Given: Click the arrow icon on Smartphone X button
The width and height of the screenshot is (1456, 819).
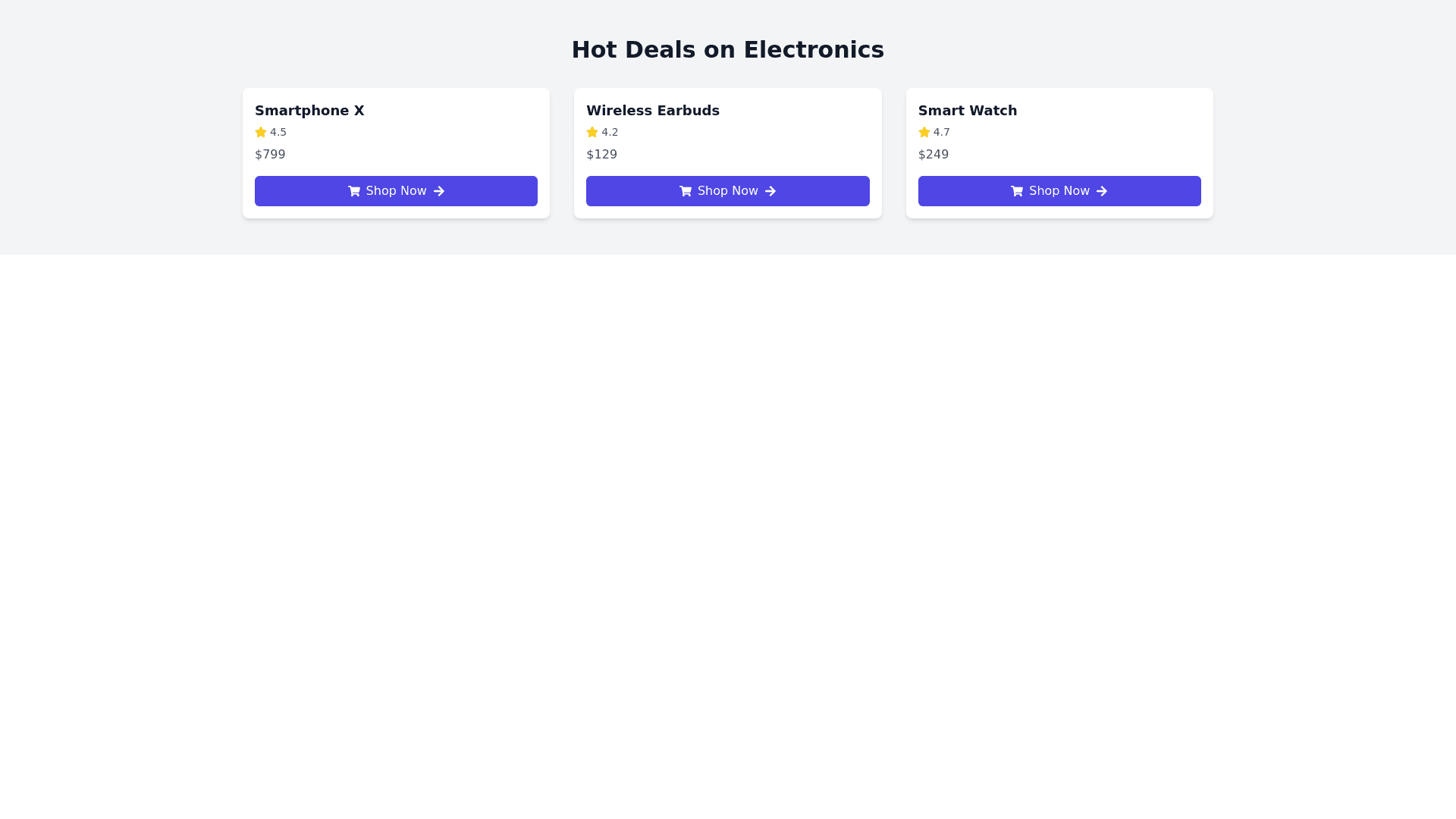Looking at the screenshot, I should point(439,191).
